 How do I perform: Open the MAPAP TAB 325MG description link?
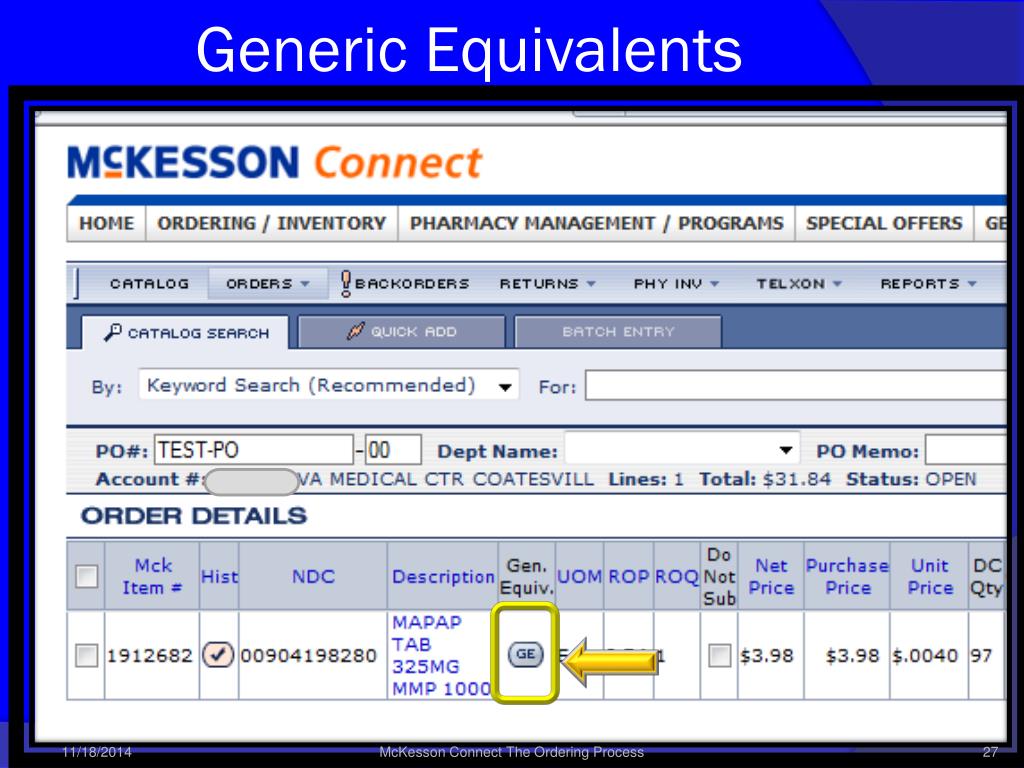(x=441, y=655)
